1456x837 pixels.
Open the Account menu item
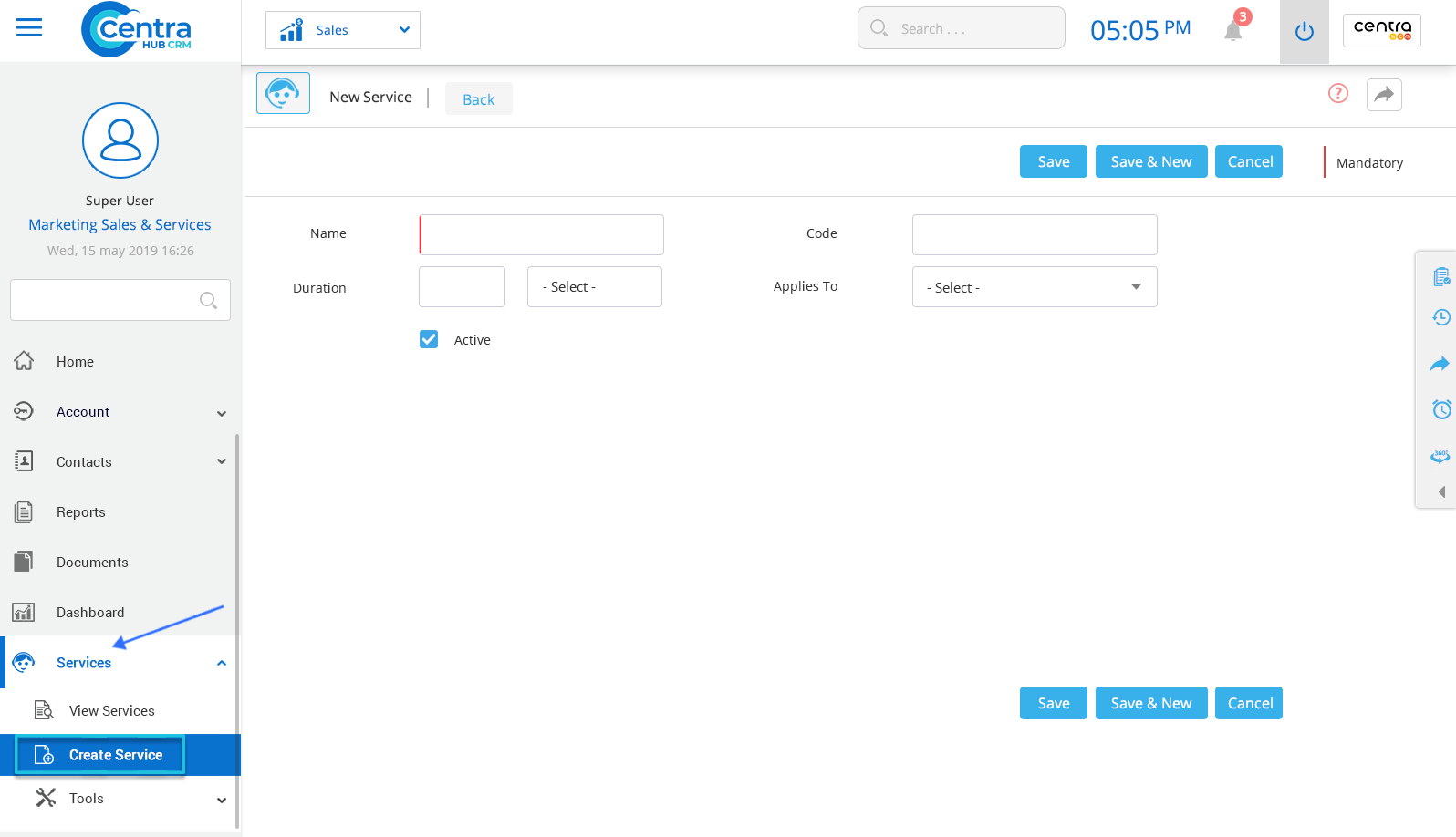pos(83,412)
